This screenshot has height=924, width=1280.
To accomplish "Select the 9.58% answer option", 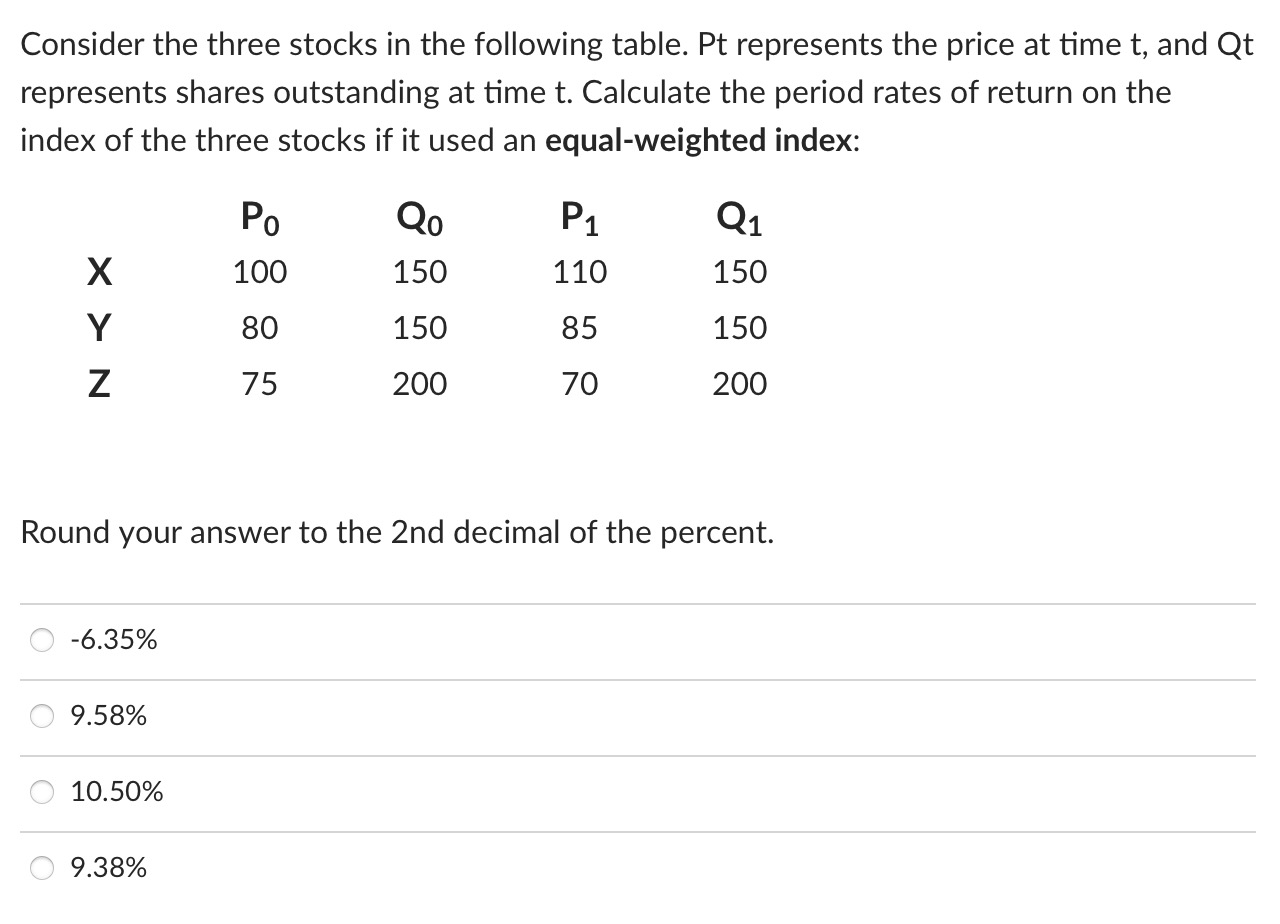I will point(42,715).
